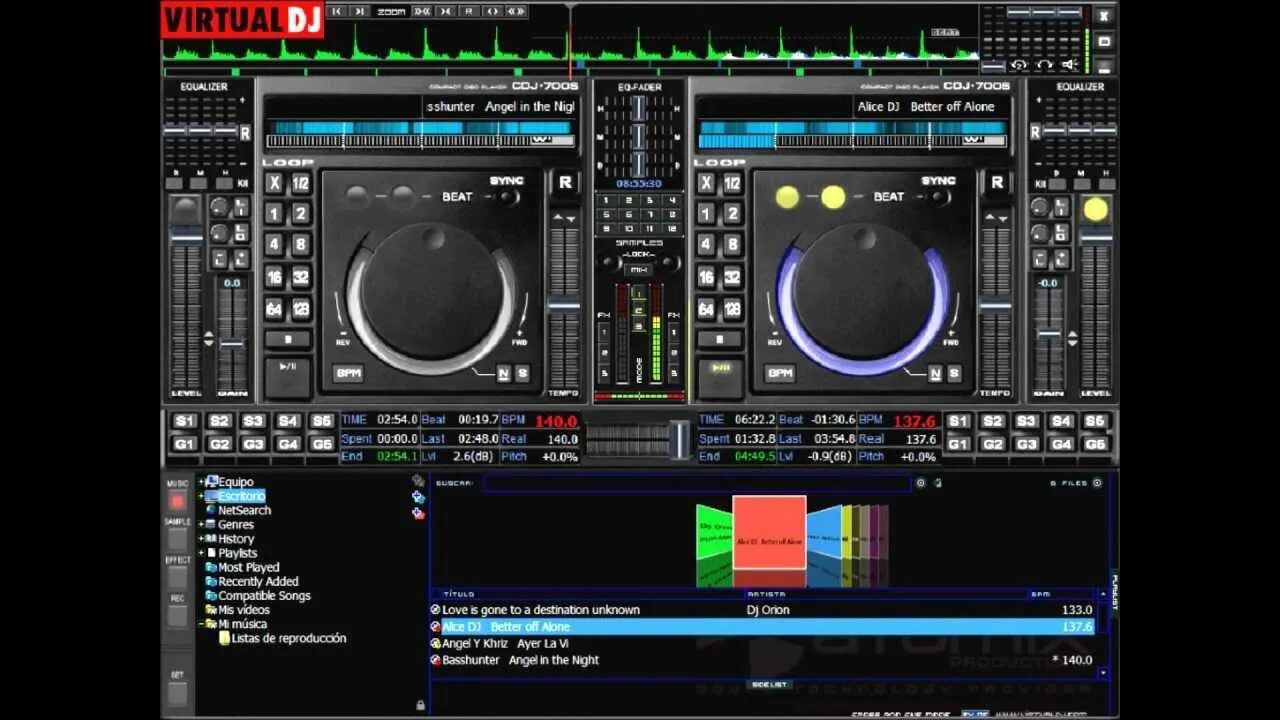1280x720 pixels.
Task: Click G4 button on left deck
Action: (x=288, y=444)
